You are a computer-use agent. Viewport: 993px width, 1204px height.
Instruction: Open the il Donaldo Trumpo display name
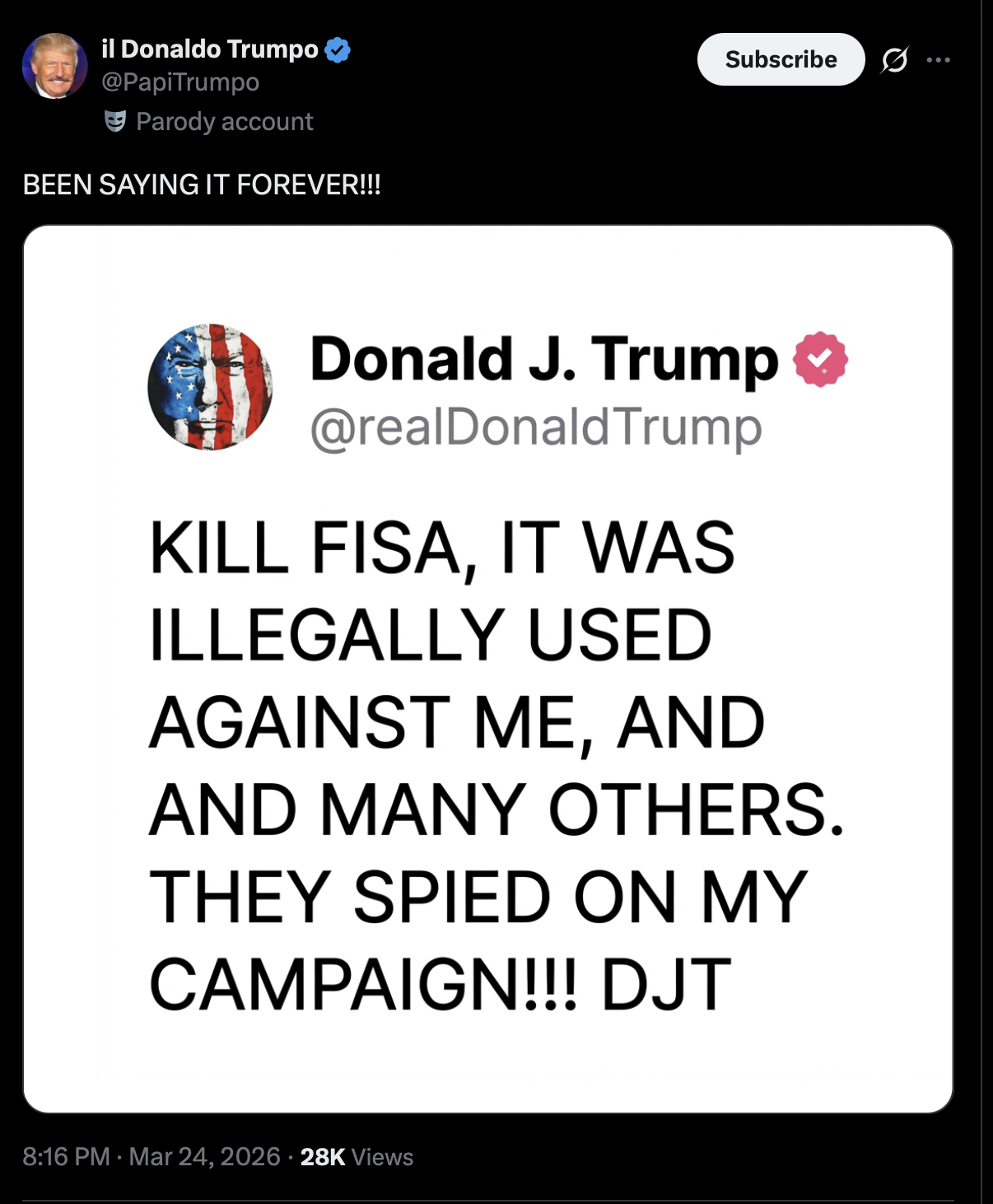pyautogui.click(x=210, y=49)
